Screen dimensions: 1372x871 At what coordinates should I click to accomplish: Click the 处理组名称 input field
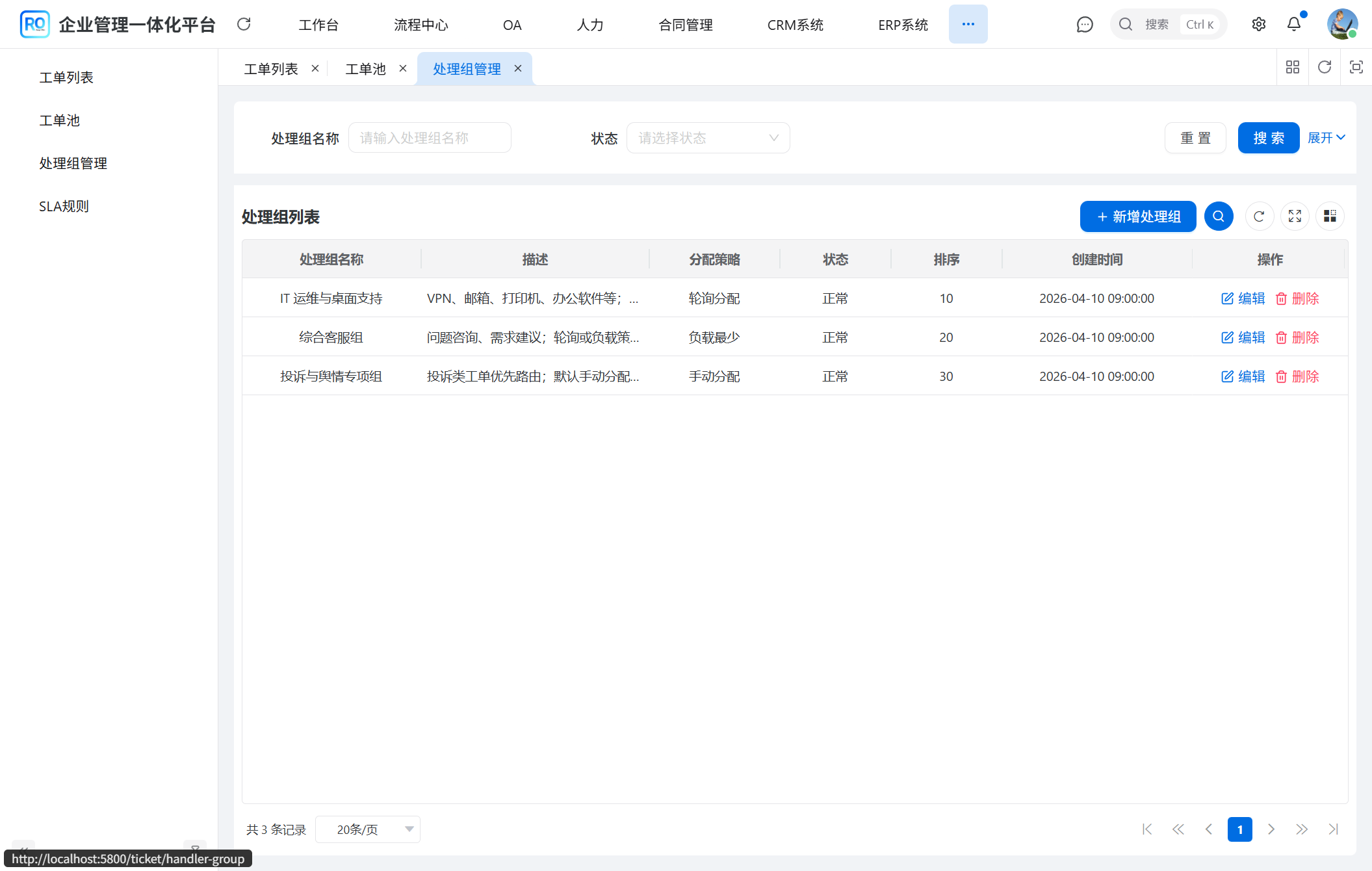click(x=430, y=138)
